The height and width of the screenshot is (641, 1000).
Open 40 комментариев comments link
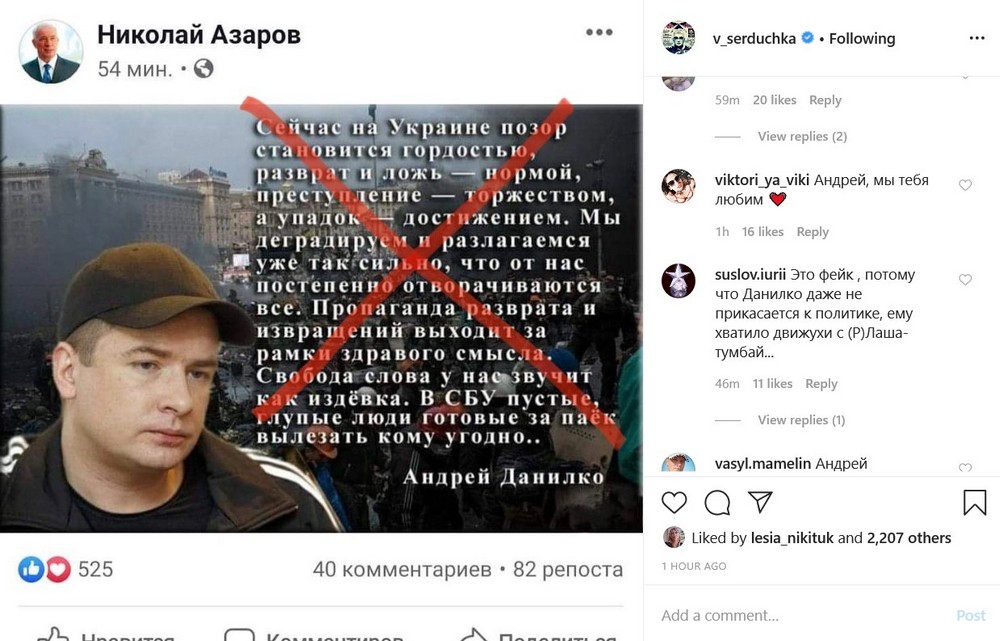[402, 569]
